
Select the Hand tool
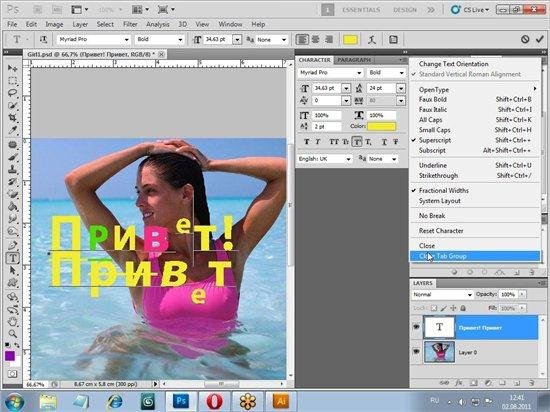(x=13, y=321)
